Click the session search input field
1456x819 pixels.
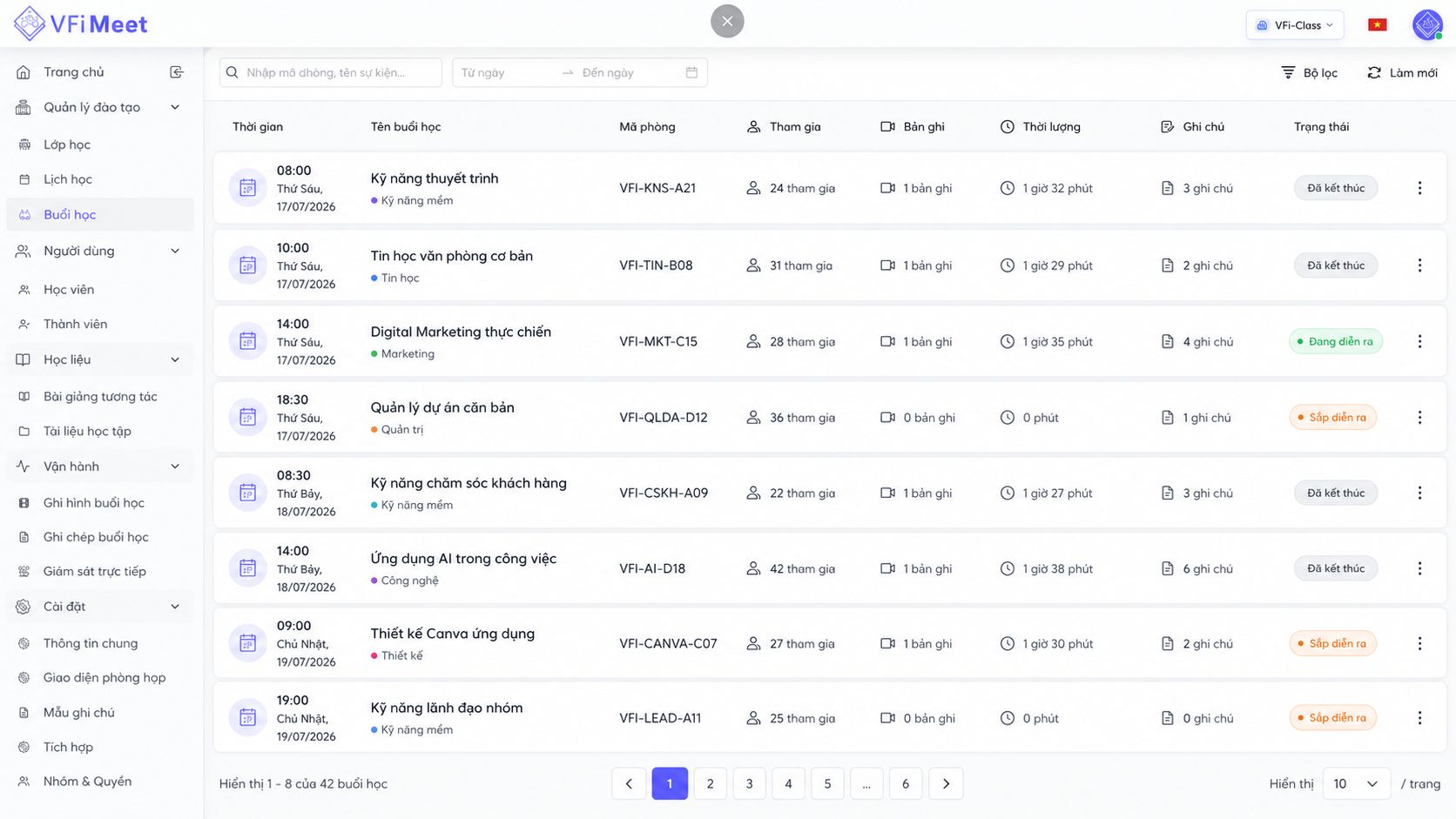pyautogui.click(x=331, y=72)
